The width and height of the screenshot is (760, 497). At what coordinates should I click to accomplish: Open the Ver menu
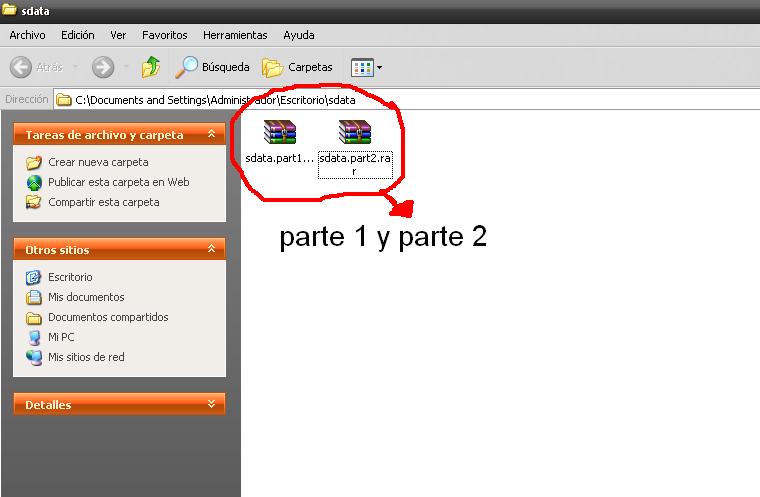coord(118,35)
